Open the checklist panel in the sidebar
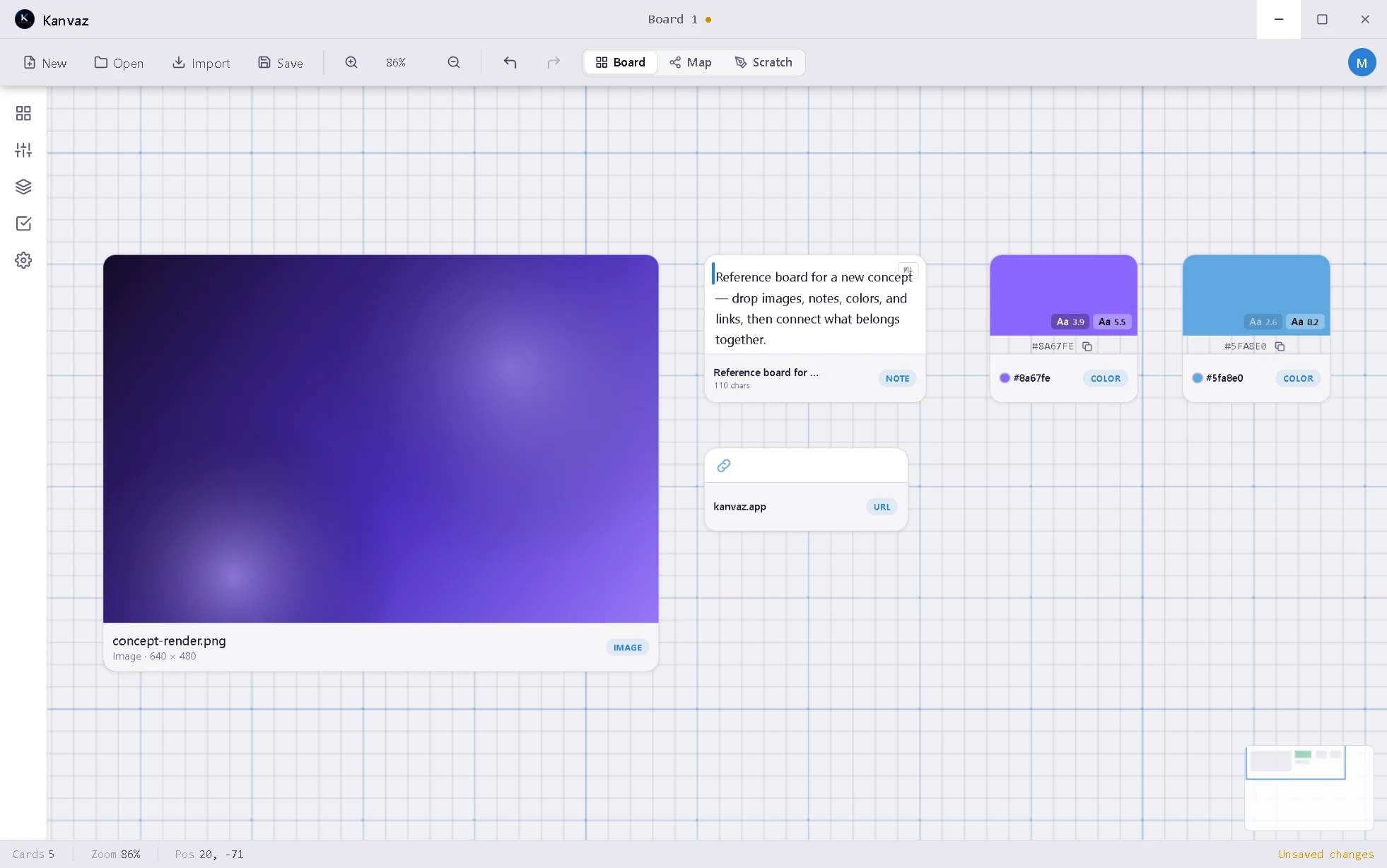 [23, 223]
